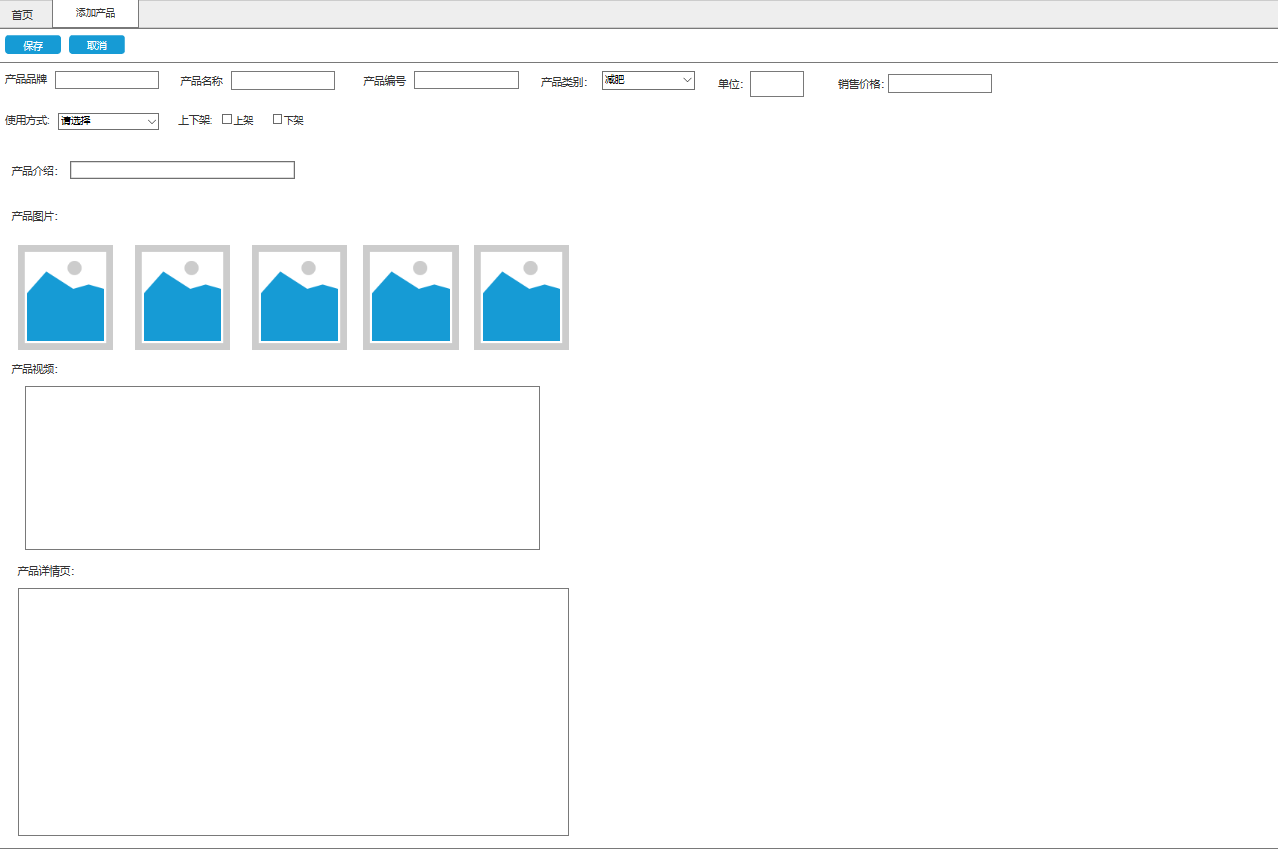Image resolution: width=1278 pixels, height=849 pixels.
Task: Click the second product image placeholder
Action: tap(182, 298)
